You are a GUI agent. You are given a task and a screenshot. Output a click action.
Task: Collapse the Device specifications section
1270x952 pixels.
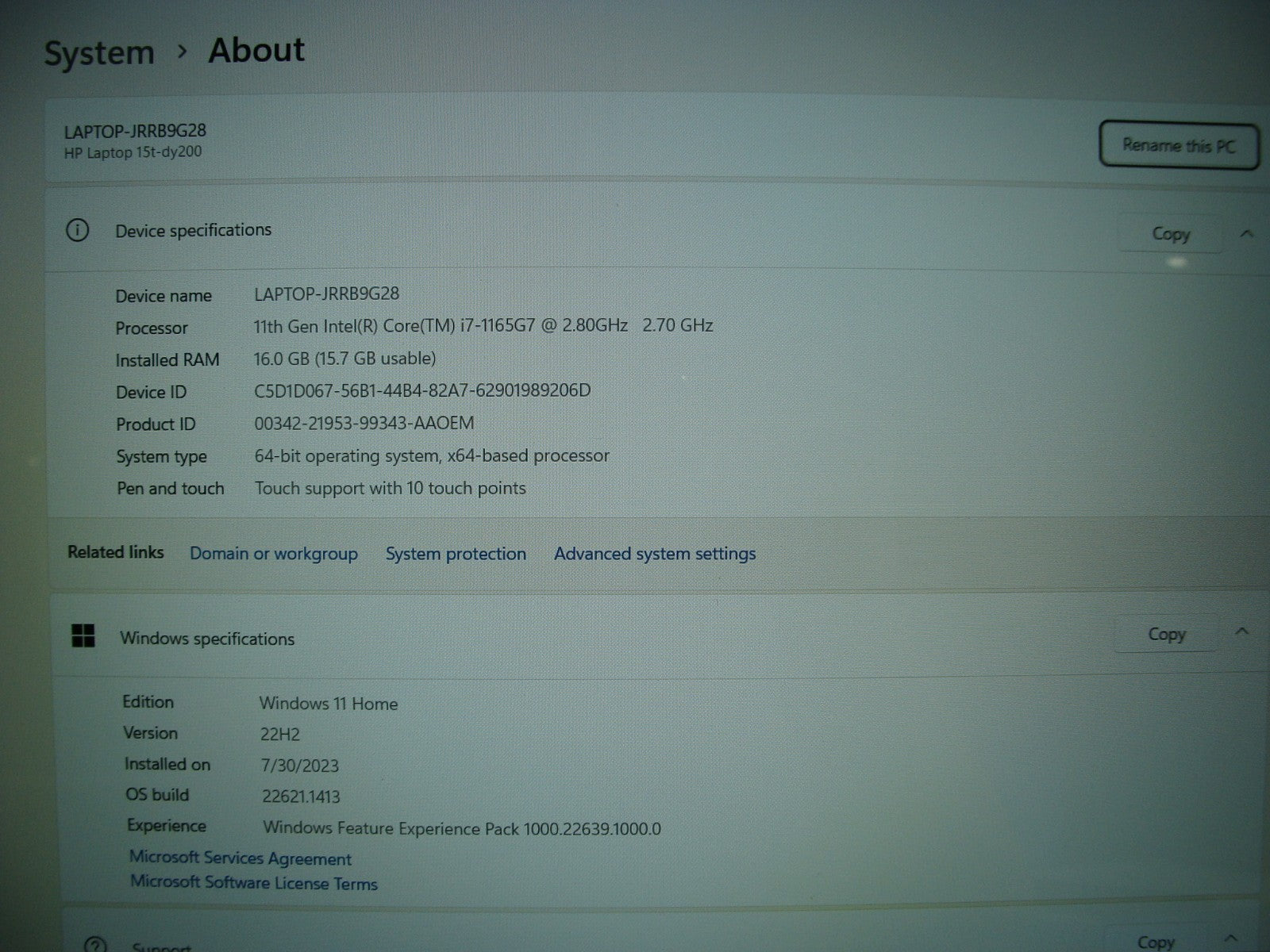[x=1246, y=234]
